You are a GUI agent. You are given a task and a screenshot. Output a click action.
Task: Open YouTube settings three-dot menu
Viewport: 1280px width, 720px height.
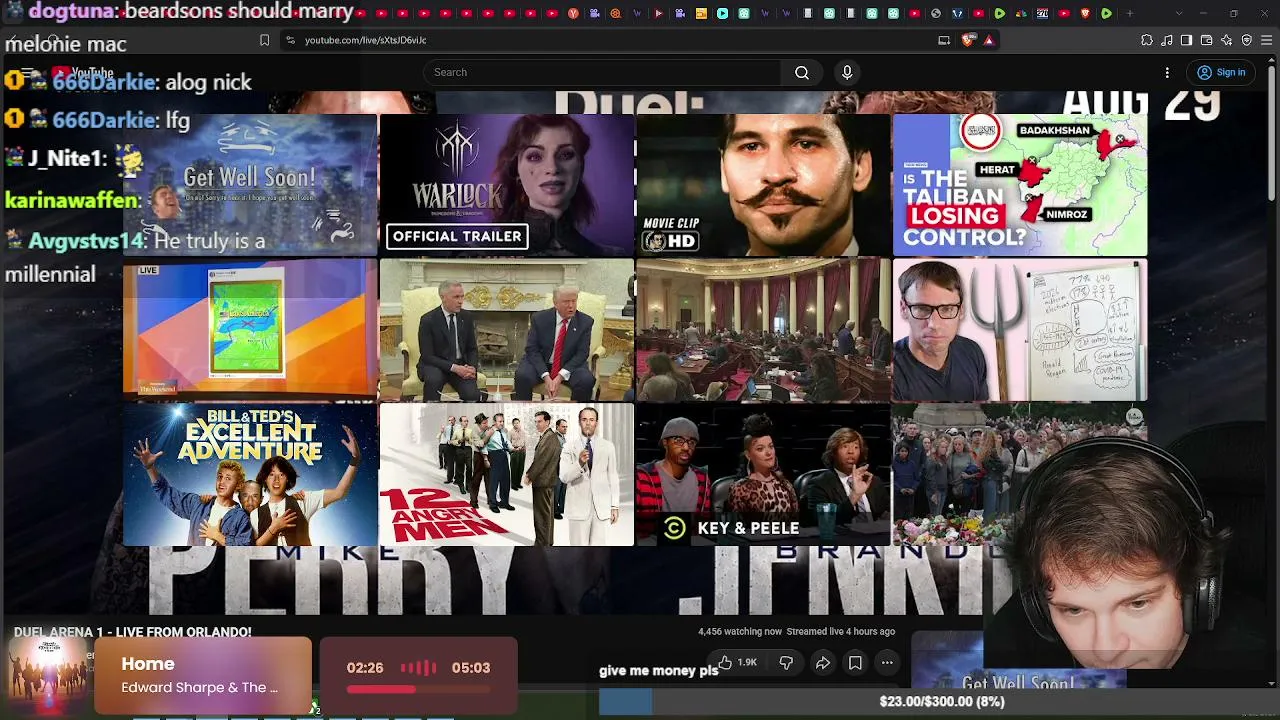click(x=1167, y=72)
